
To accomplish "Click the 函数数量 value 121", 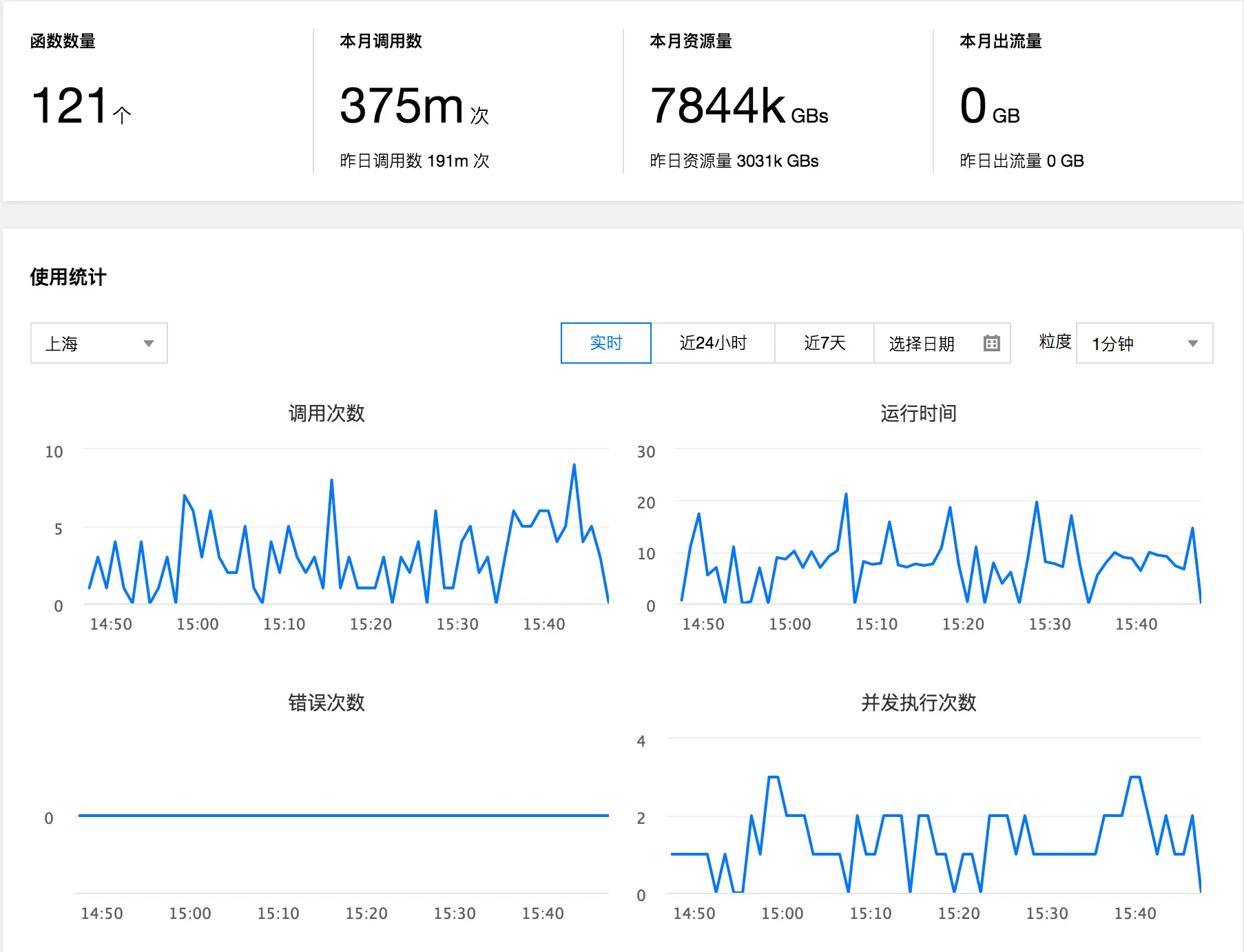I will click(70, 106).
